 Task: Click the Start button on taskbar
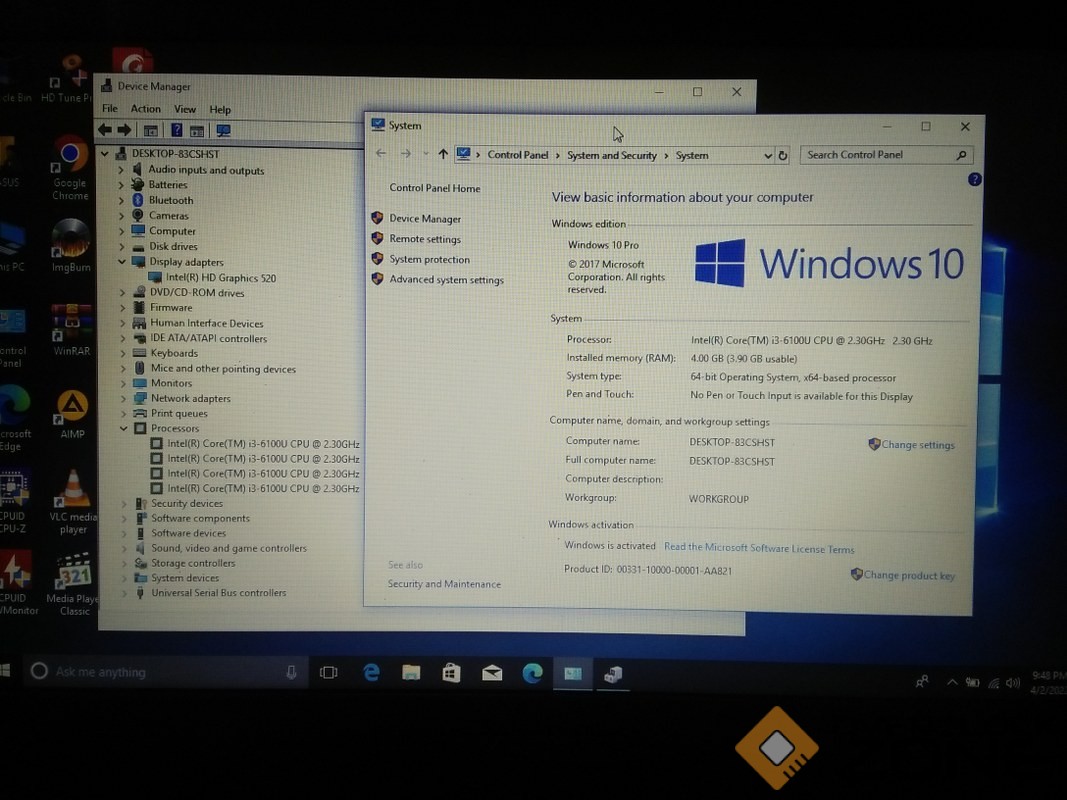[4, 671]
